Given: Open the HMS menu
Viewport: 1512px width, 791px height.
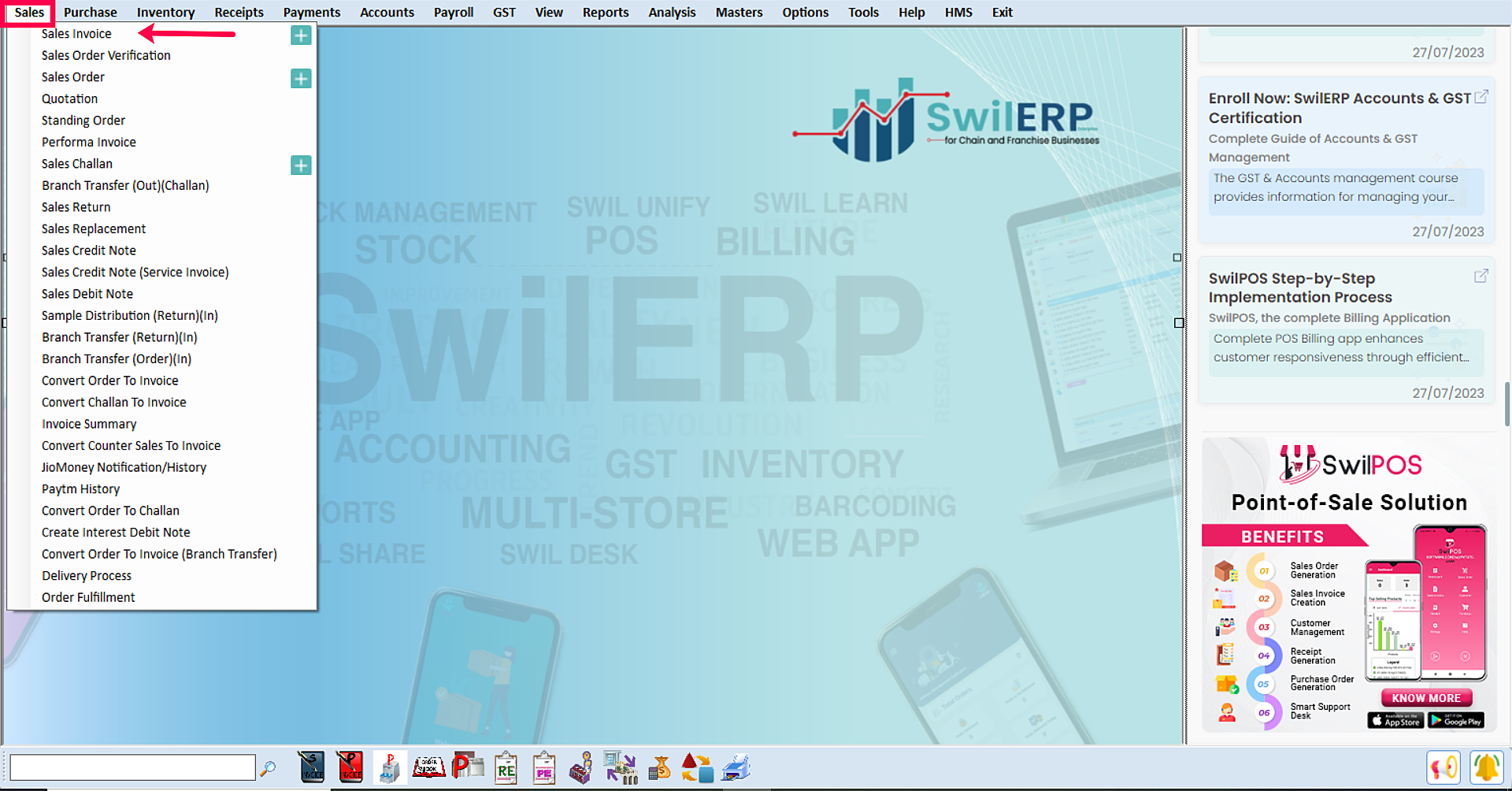Looking at the screenshot, I should (x=958, y=13).
